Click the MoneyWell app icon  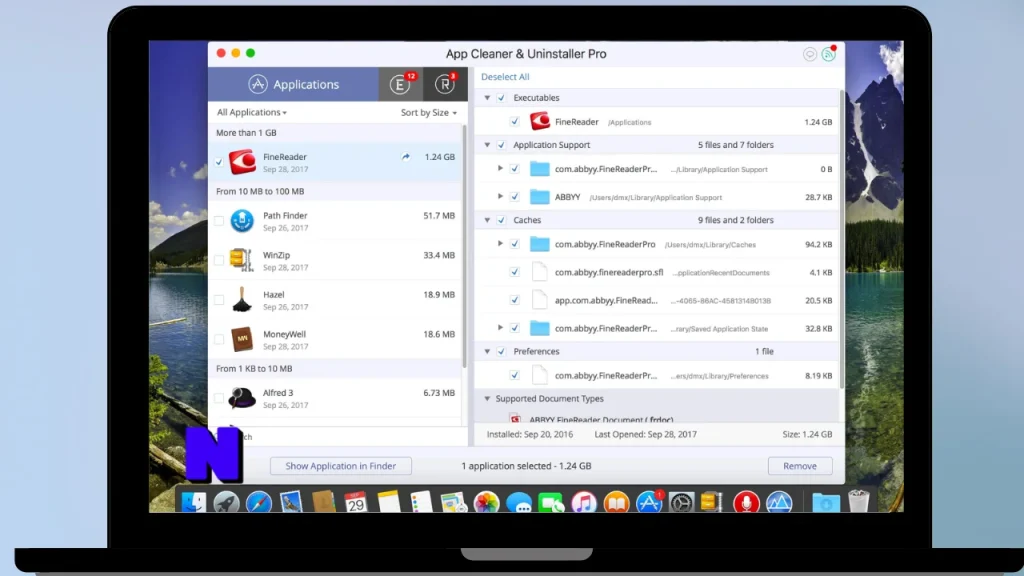click(242, 340)
